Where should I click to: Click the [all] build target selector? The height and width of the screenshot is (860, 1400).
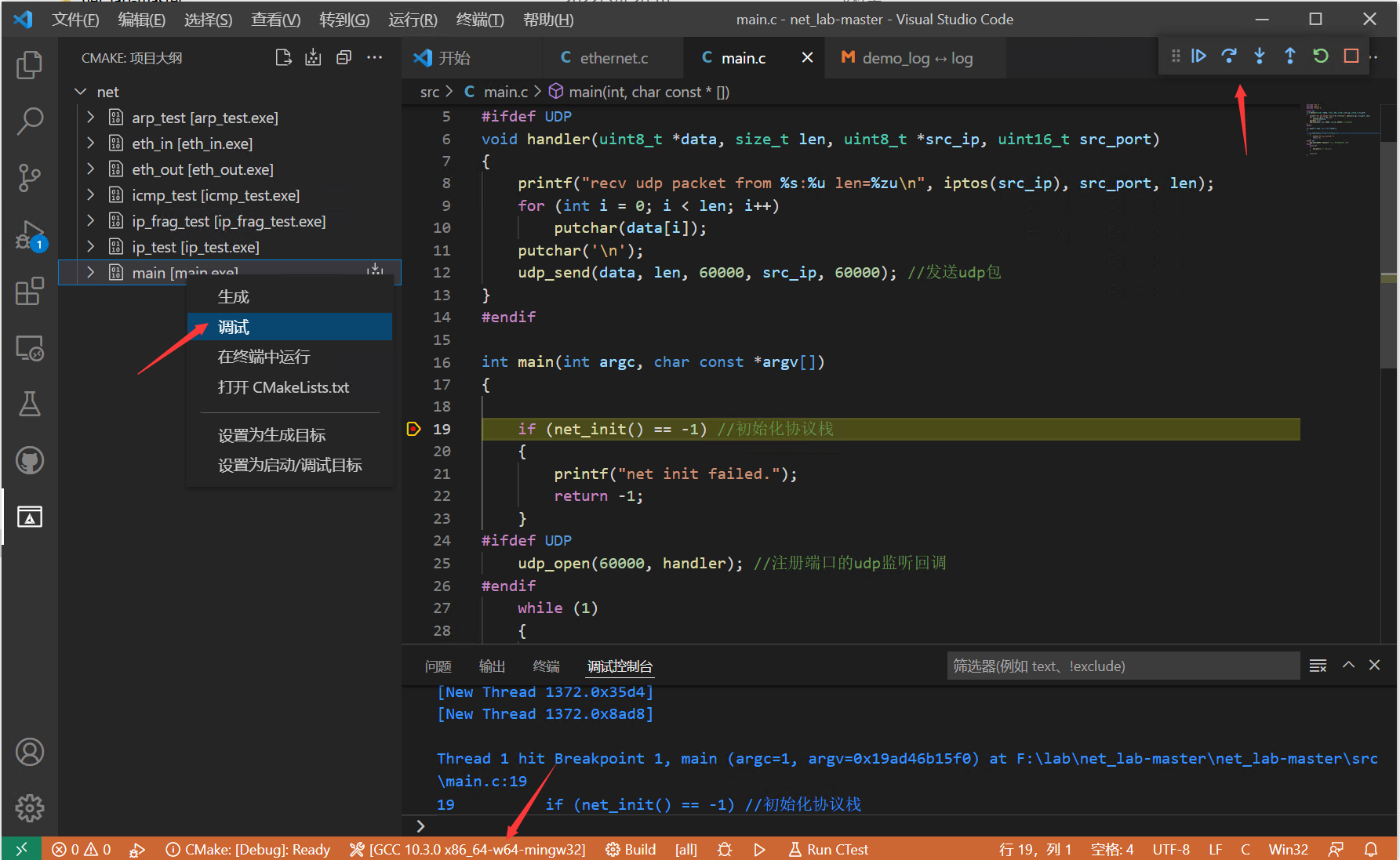coord(686,849)
